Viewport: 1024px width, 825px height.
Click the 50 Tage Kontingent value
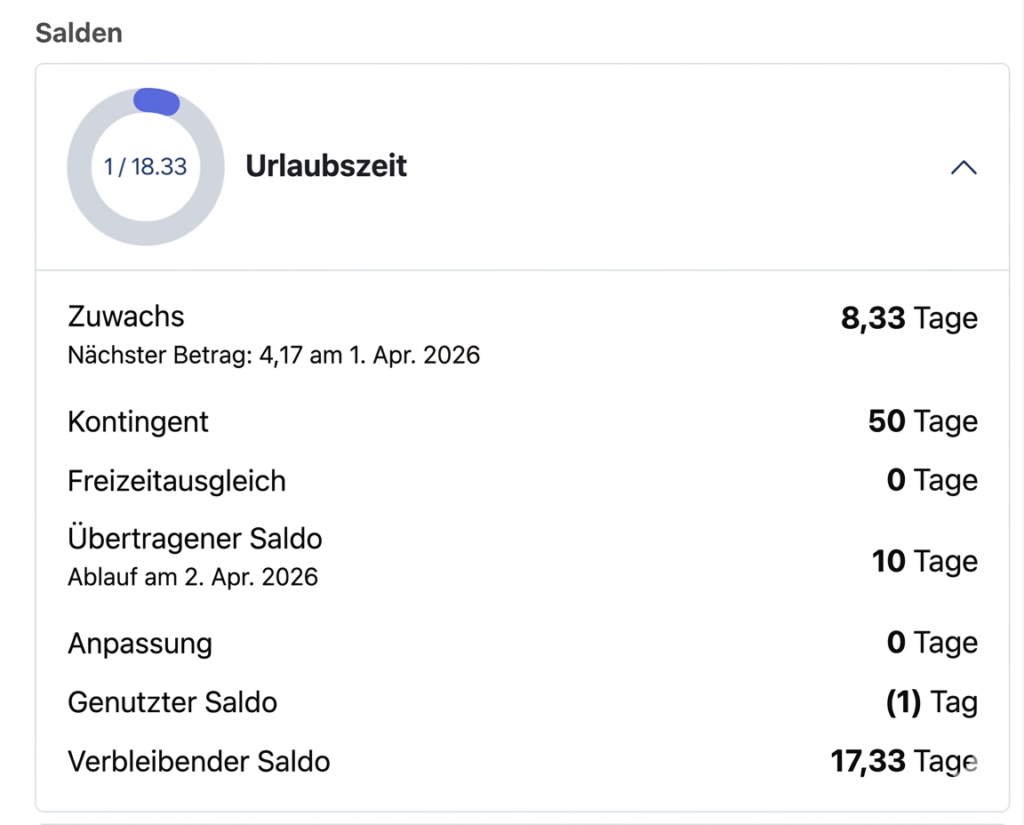pyautogui.click(x=922, y=422)
